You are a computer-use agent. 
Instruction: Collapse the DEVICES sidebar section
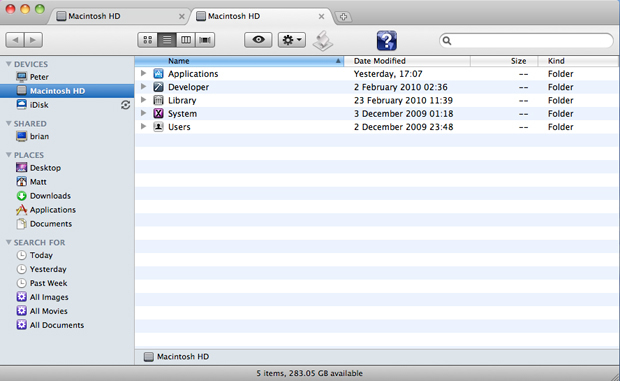[x=8, y=64]
